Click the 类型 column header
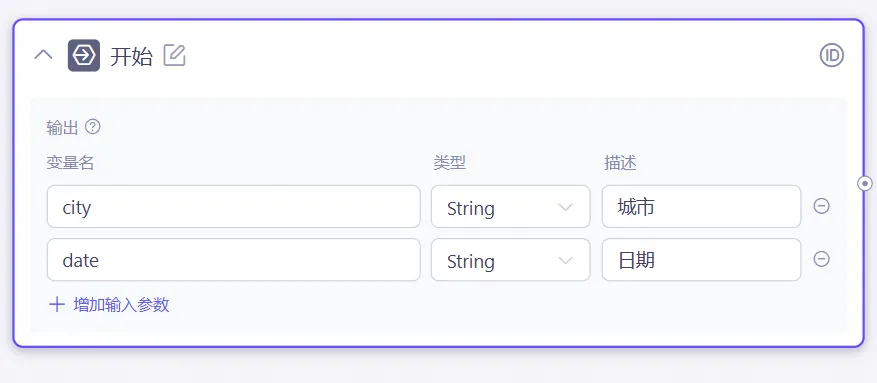 [450, 163]
